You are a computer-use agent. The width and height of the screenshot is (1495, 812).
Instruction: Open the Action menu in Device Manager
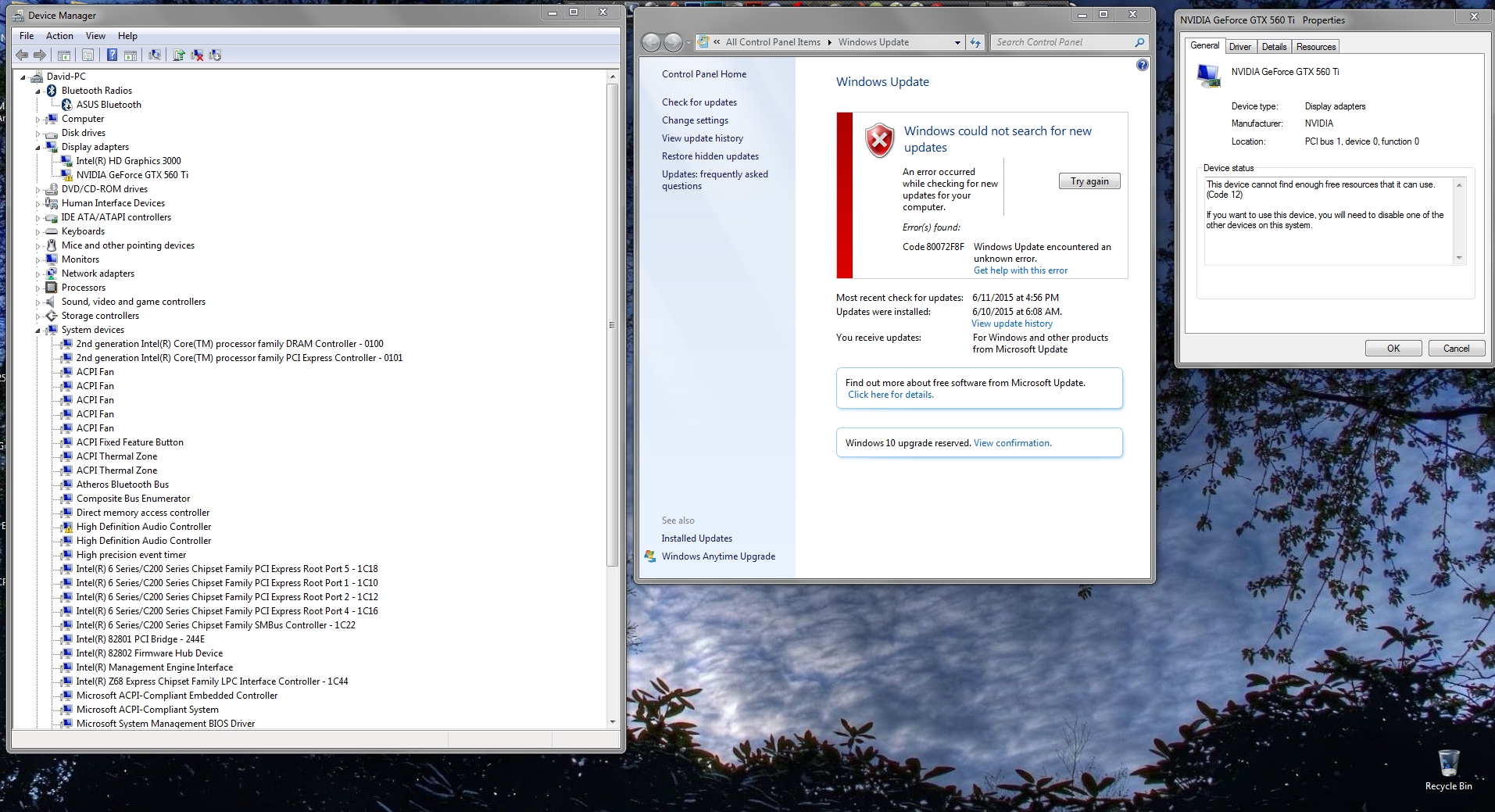(x=59, y=36)
